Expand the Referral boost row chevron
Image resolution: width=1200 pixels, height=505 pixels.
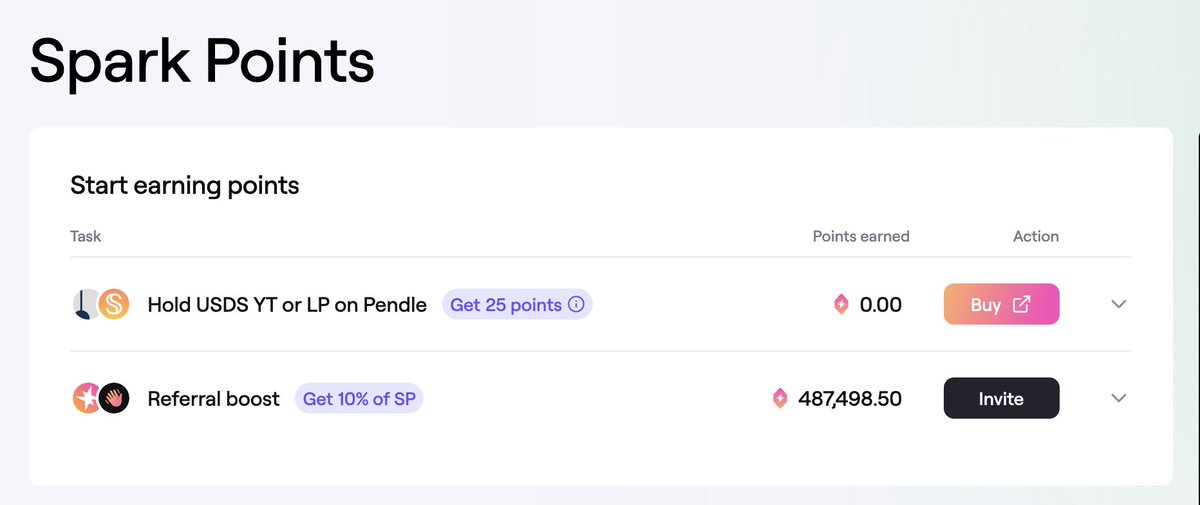[x=1119, y=398]
